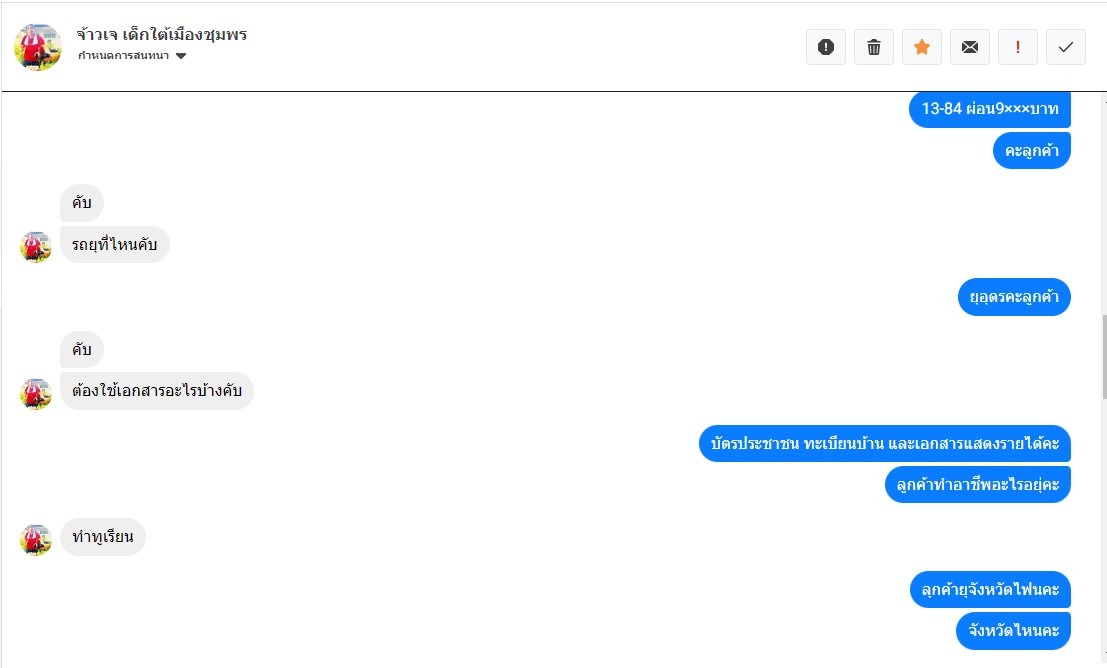Click sender avatar beside ต้องใช้เอกสารอะไรบ้างคับ
1107x668 pixels.
[x=36, y=393]
